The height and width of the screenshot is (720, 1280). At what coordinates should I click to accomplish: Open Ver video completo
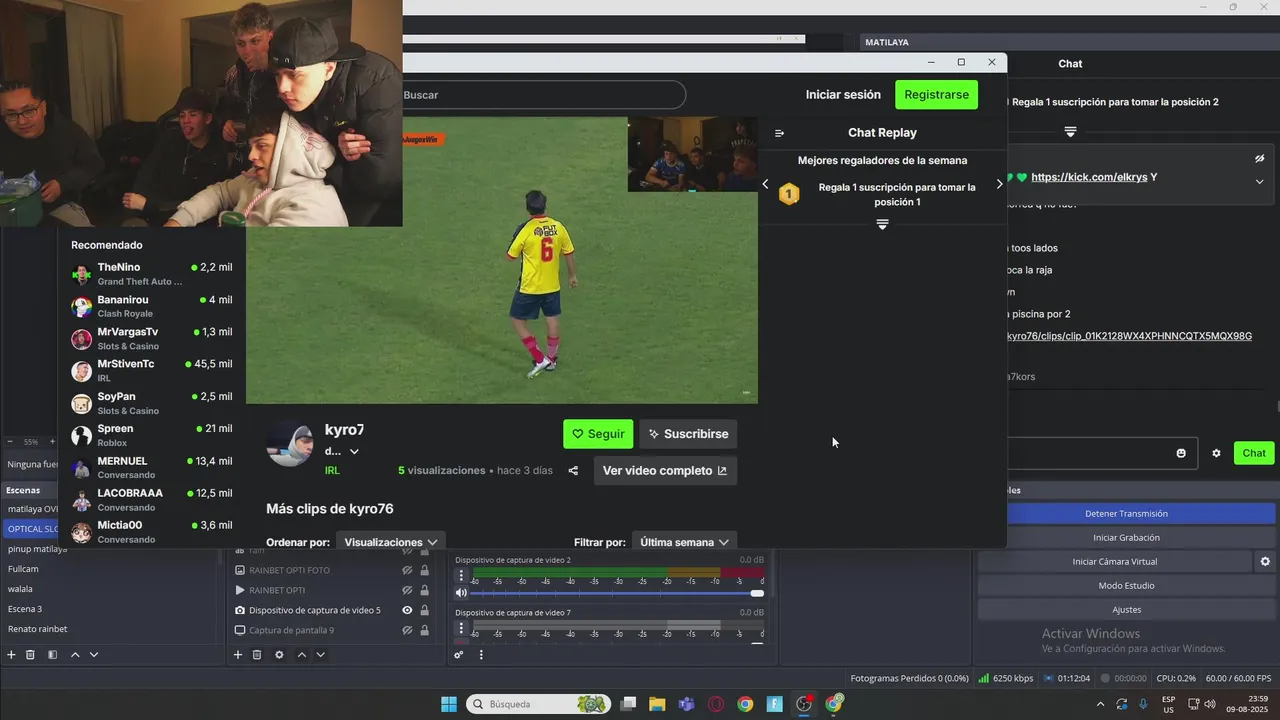[665, 471]
